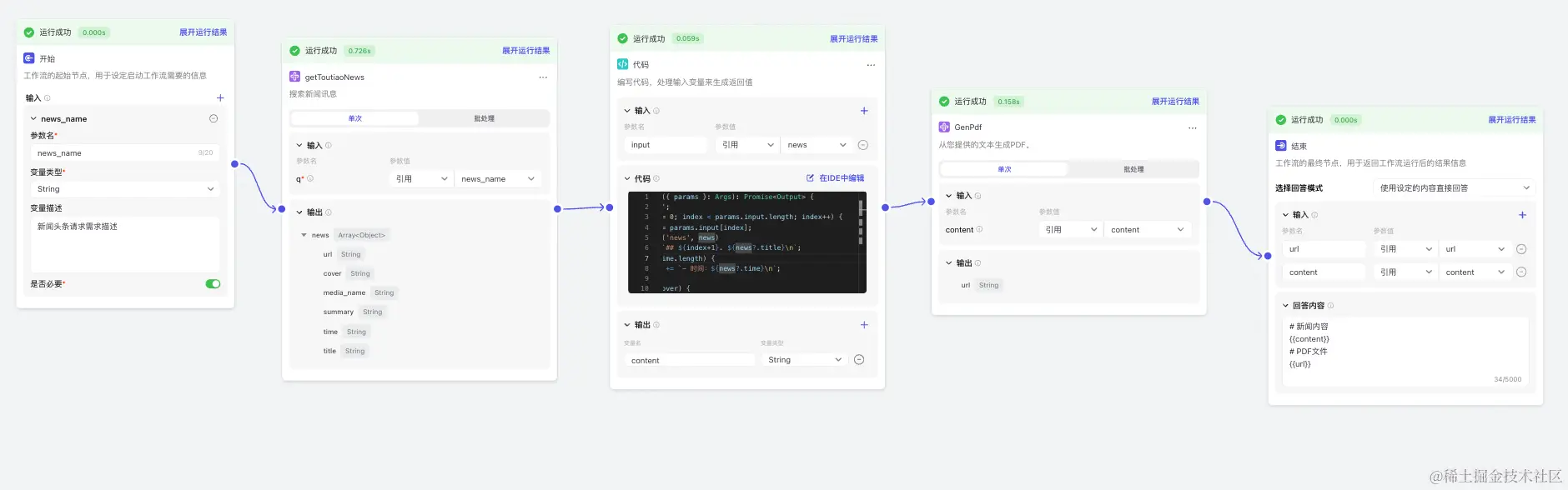Image resolution: width=1568 pixels, height=490 pixels.
Task: Open url value dropdown in 结束 node
Action: click(1475, 249)
